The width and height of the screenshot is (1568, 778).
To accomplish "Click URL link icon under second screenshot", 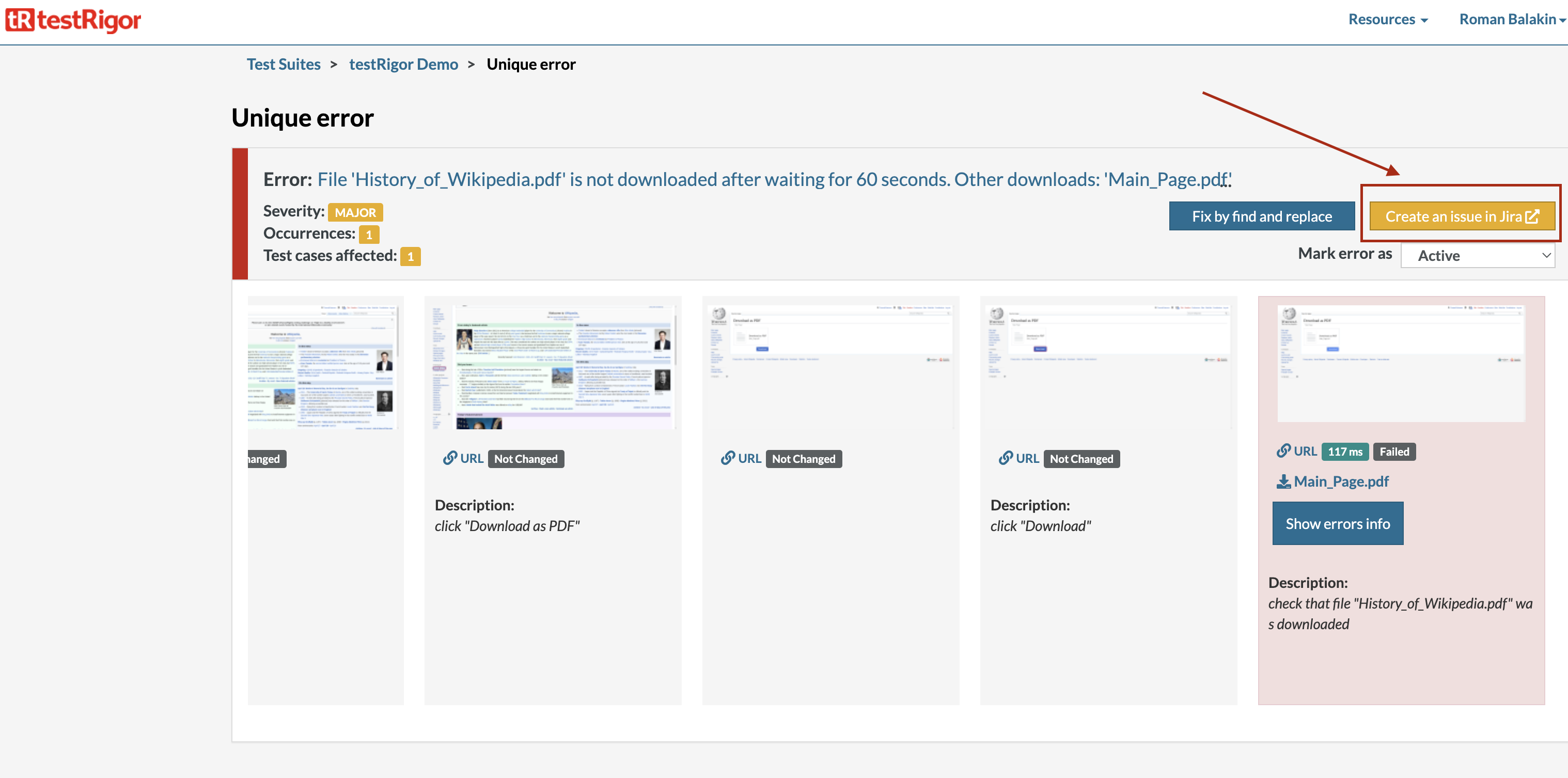I will point(450,458).
